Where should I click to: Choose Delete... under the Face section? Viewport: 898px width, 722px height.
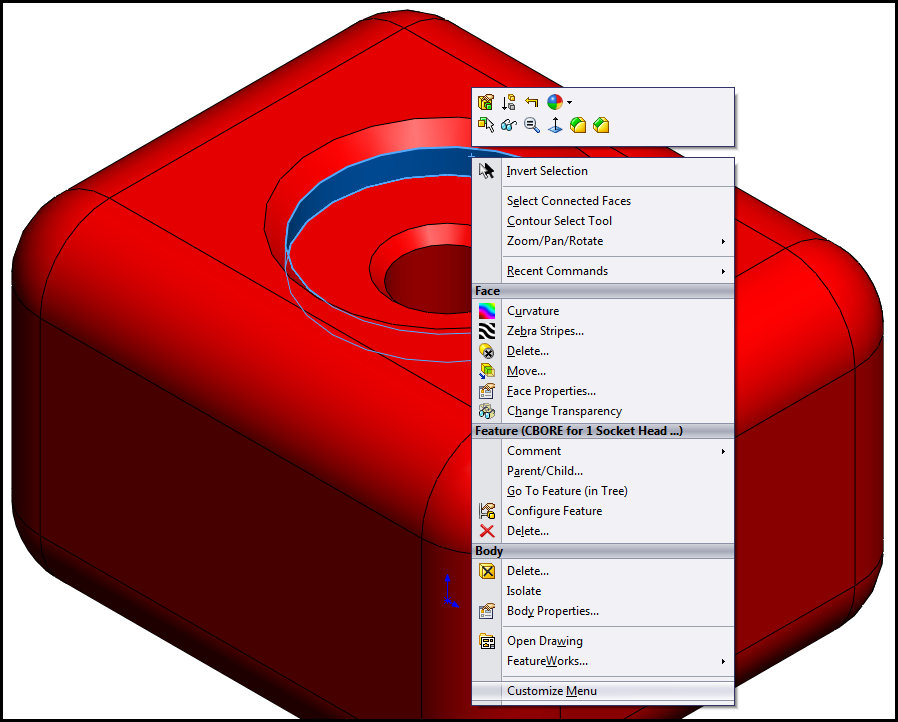[603, 351]
